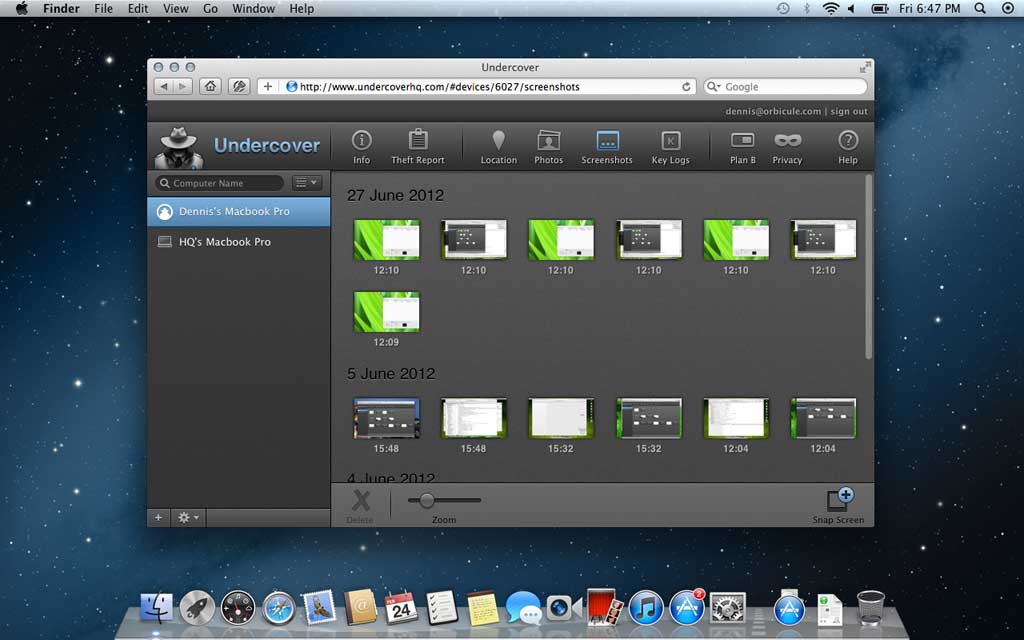
Task: Open the Google search magnifier dropdown
Action: coord(713,87)
